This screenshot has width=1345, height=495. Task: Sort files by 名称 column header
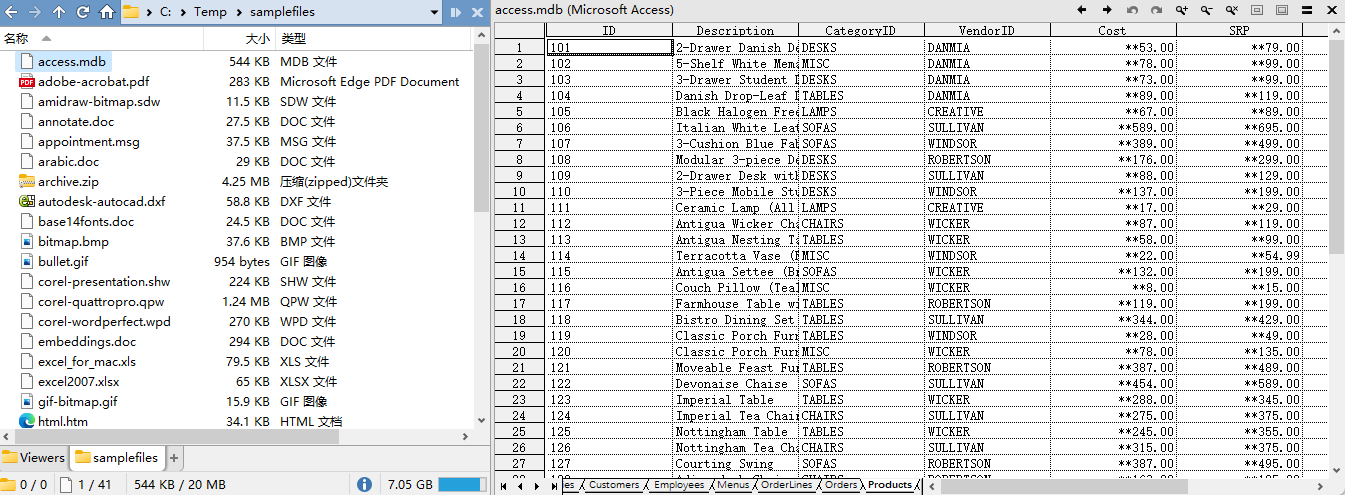(x=102, y=39)
